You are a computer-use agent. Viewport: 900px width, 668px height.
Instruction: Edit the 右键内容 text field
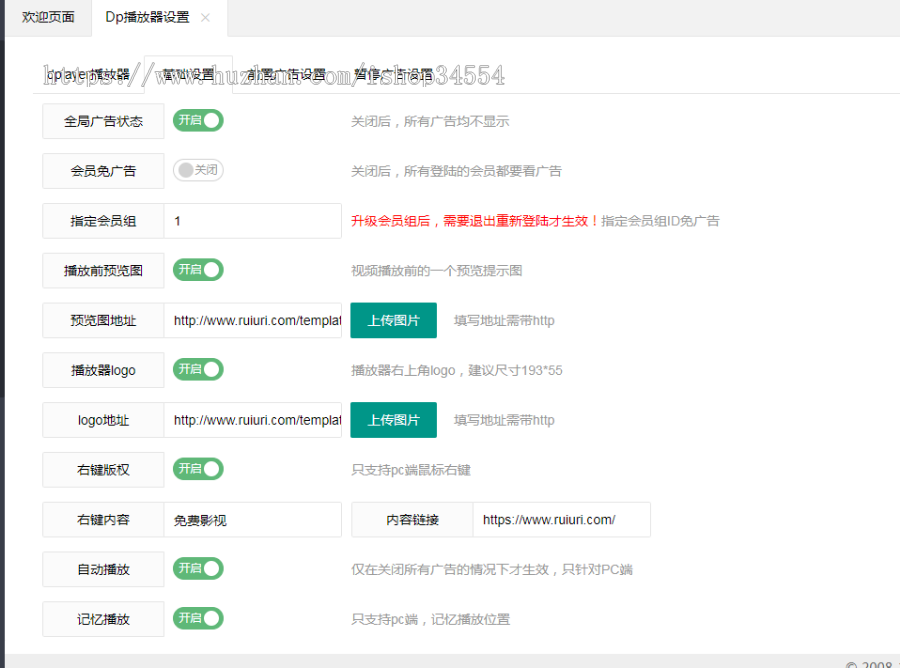(252, 519)
